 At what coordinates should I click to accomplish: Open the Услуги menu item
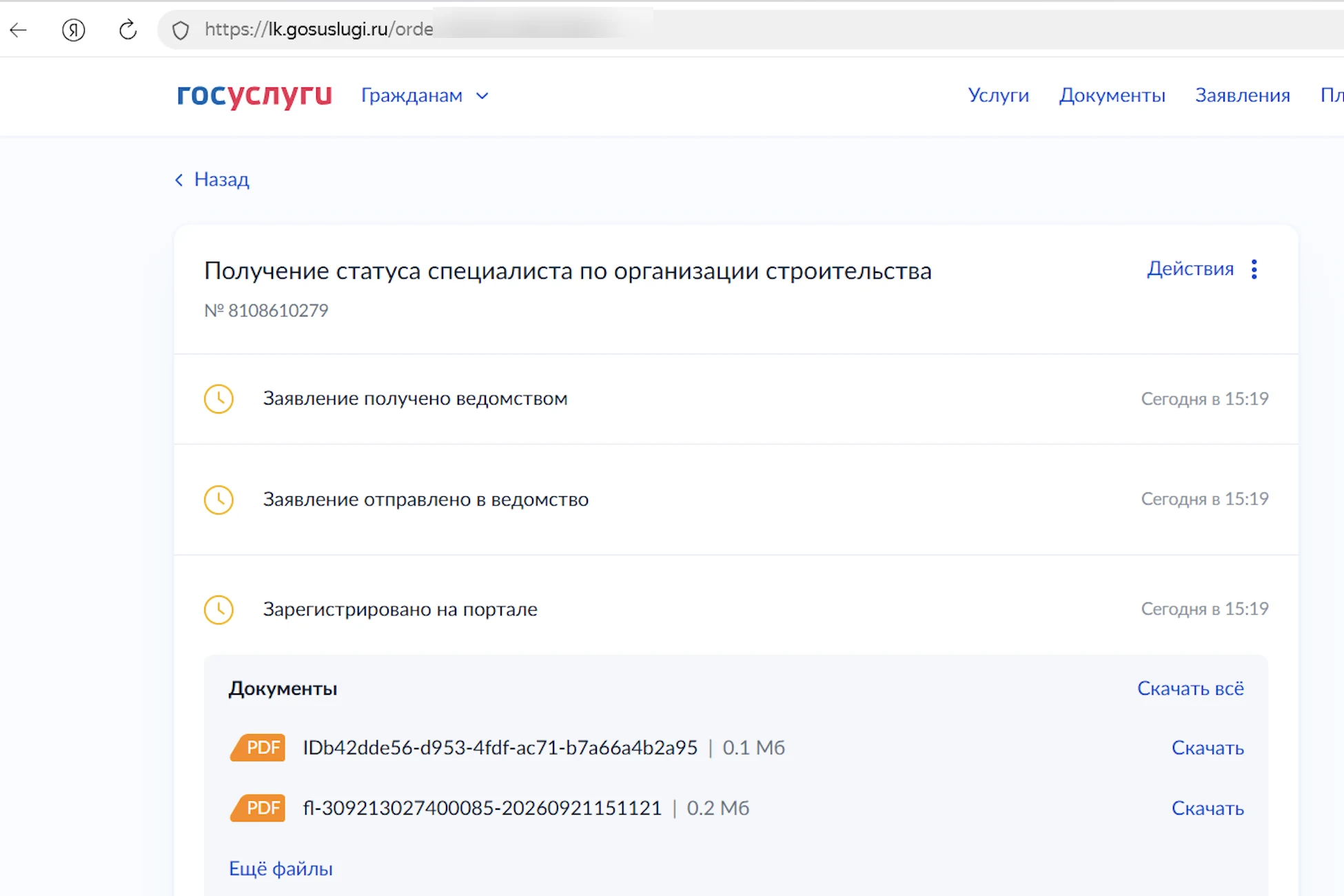click(998, 95)
